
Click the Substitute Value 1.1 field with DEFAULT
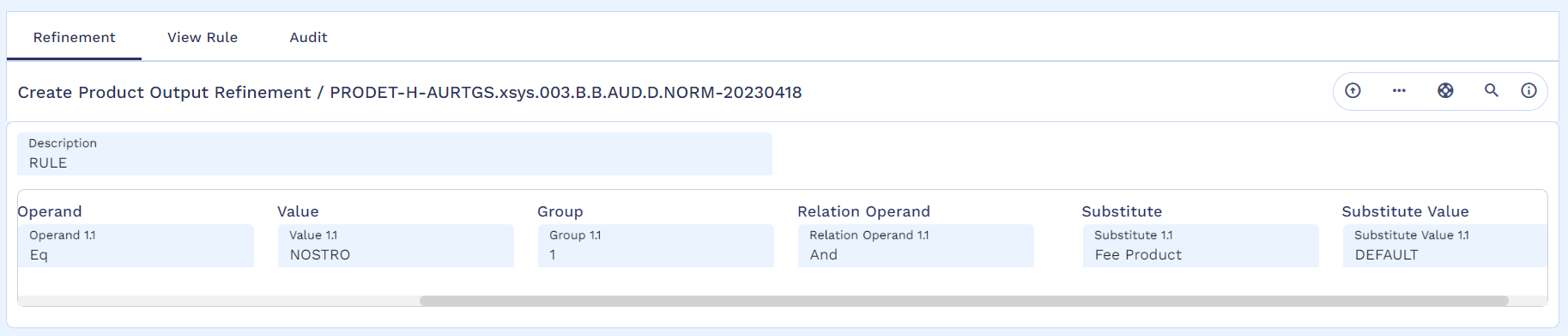click(1445, 246)
